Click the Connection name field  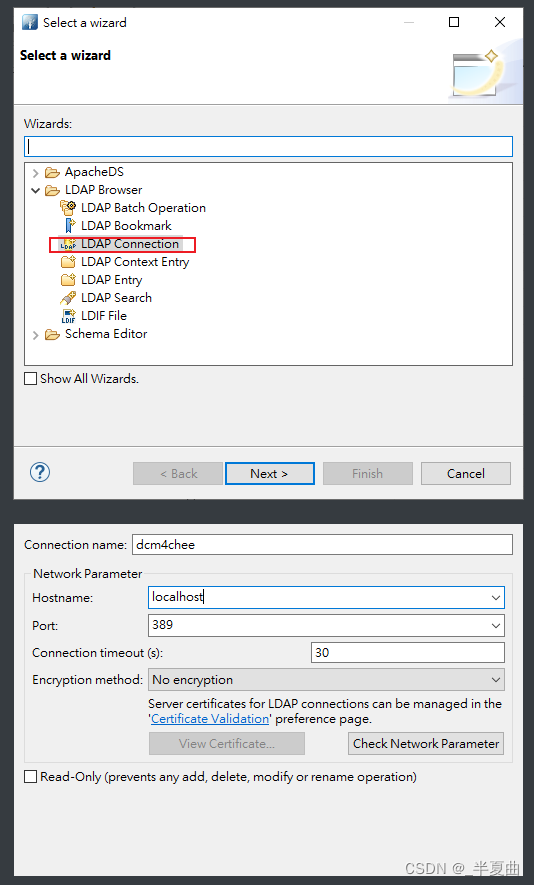(322, 545)
